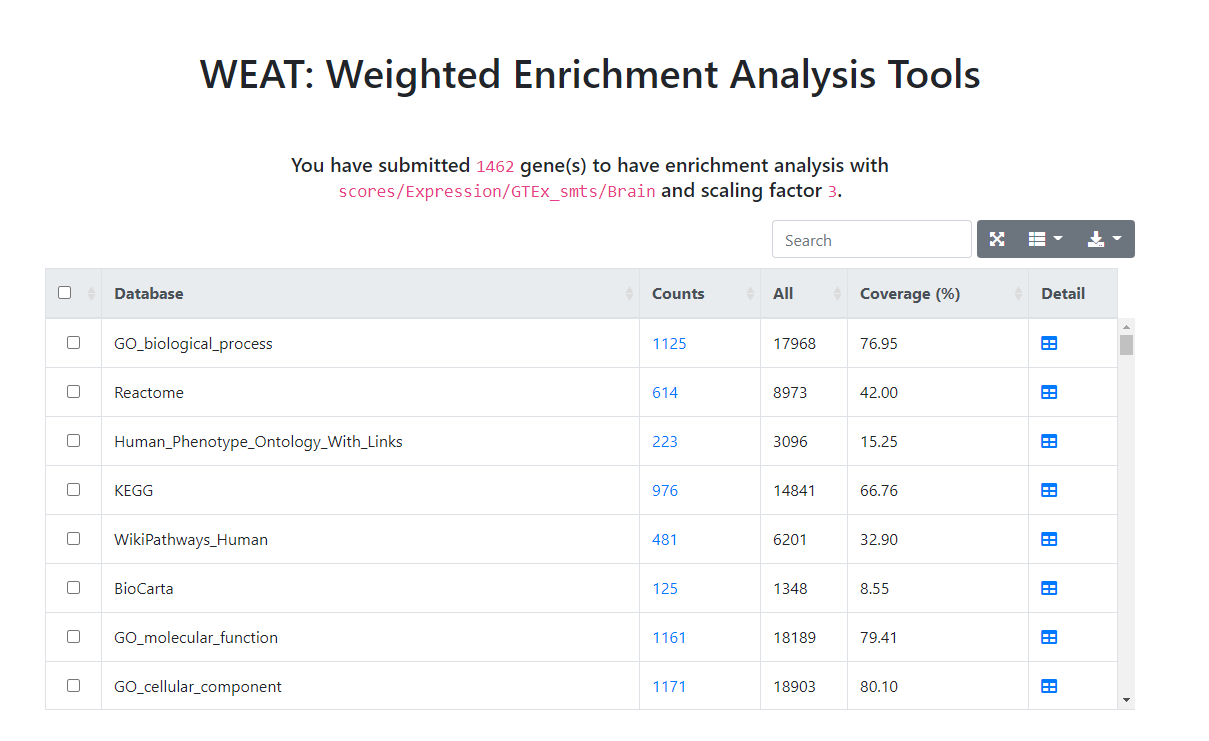Image resolution: width=1209 pixels, height=741 pixels.
Task: Open detail icon for Human_Phenotype_Ontology_With_Links
Action: pyautogui.click(x=1049, y=441)
